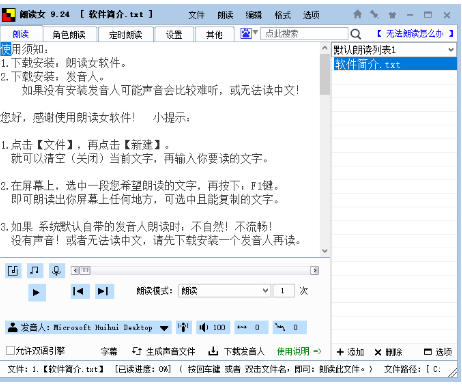Open the pitch setting showing 0
This screenshot has height=387, width=462.
point(289,327)
